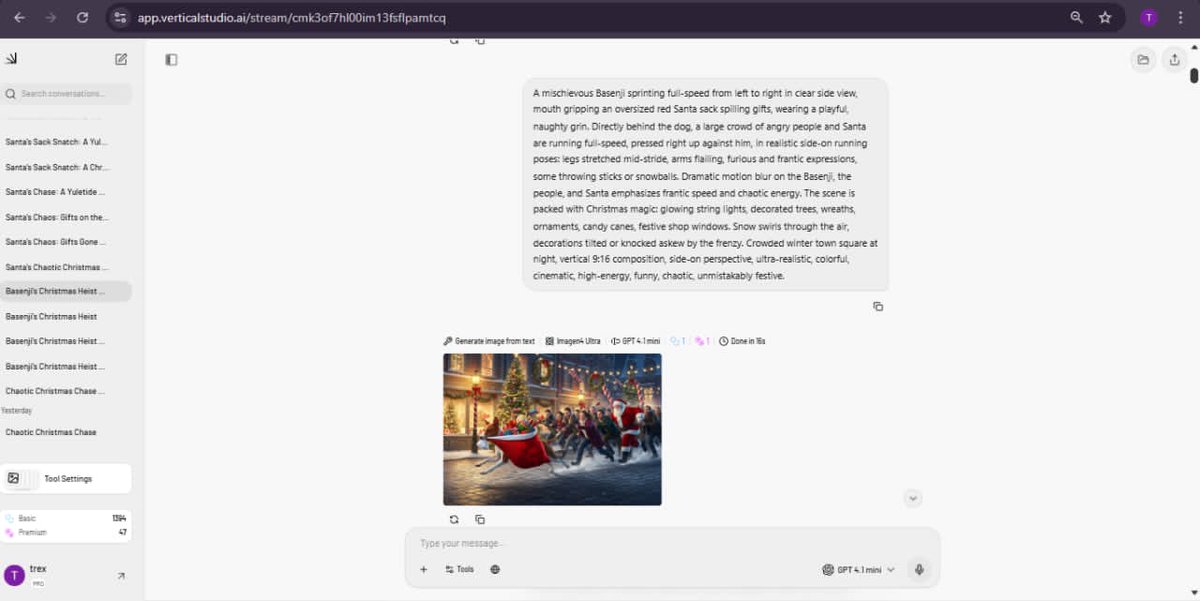Viewport: 1200px width, 601px height.
Task: Regenerate the image with the refresh icon
Action: coord(454,519)
